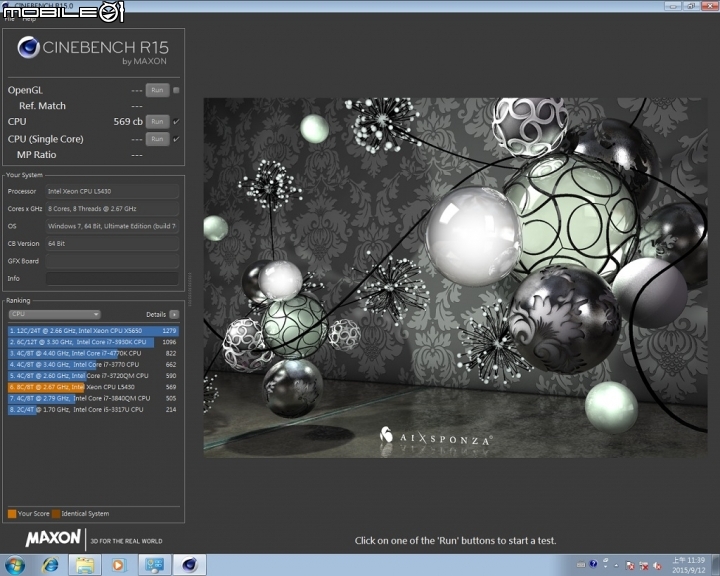Open the Help menu
720x576 pixels.
[x=29, y=19]
